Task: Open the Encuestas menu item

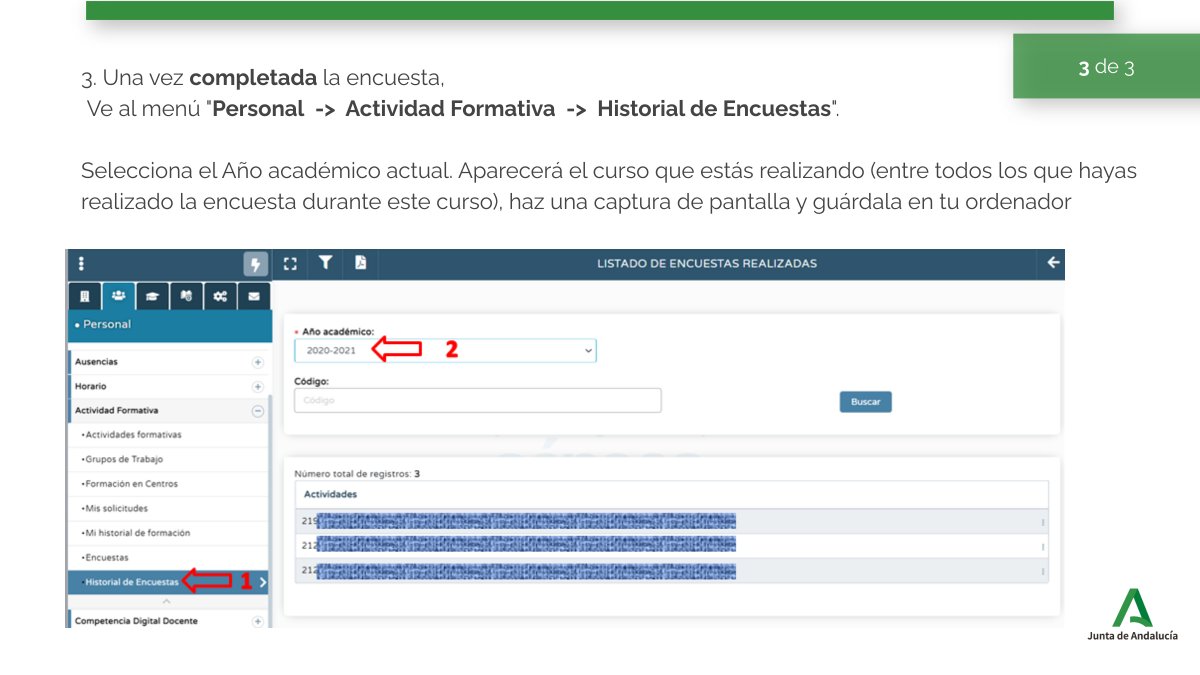Action: (168, 557)
